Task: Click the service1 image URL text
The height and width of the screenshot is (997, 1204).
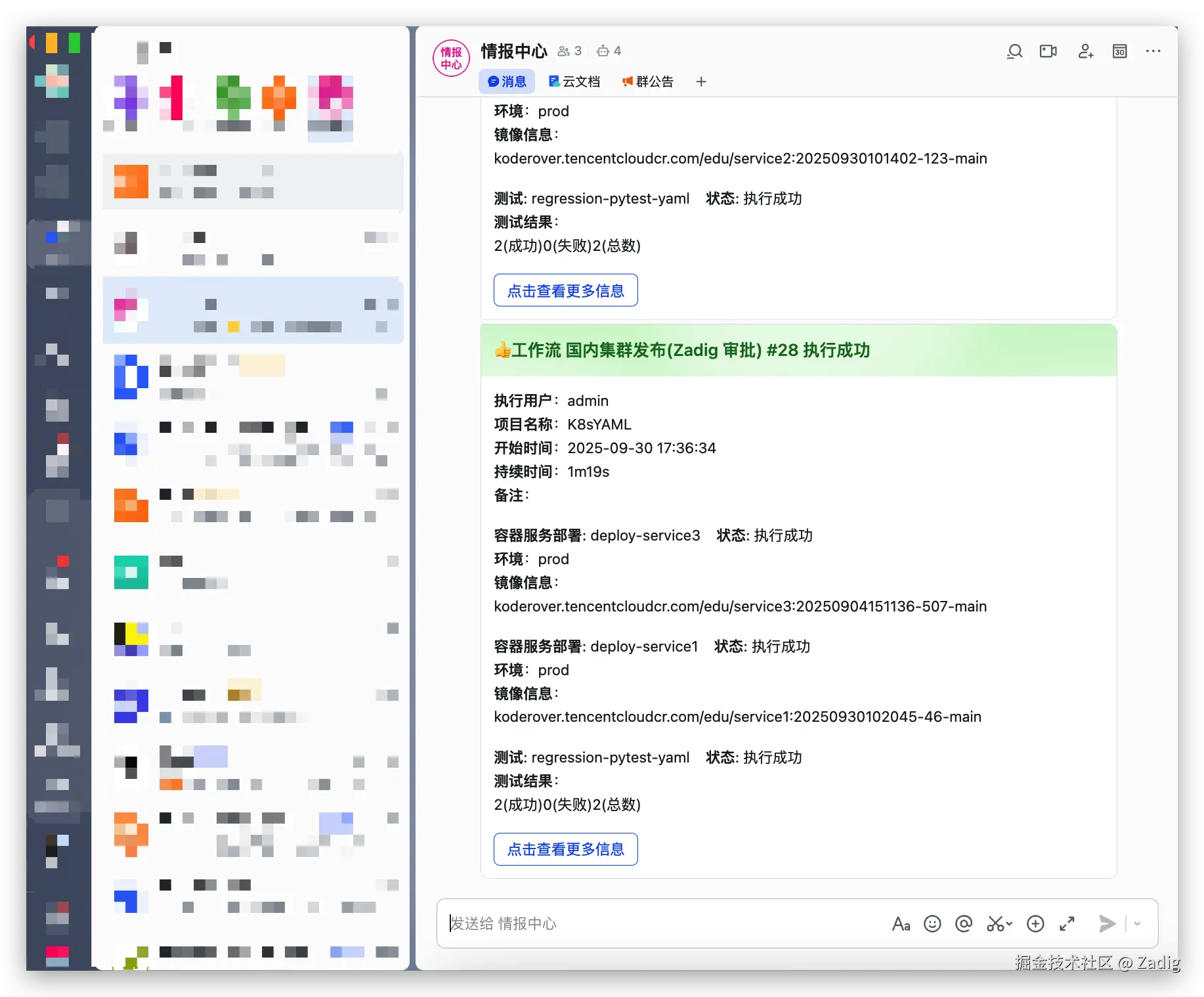Action: pyautogui.click(x=738, y=717)
